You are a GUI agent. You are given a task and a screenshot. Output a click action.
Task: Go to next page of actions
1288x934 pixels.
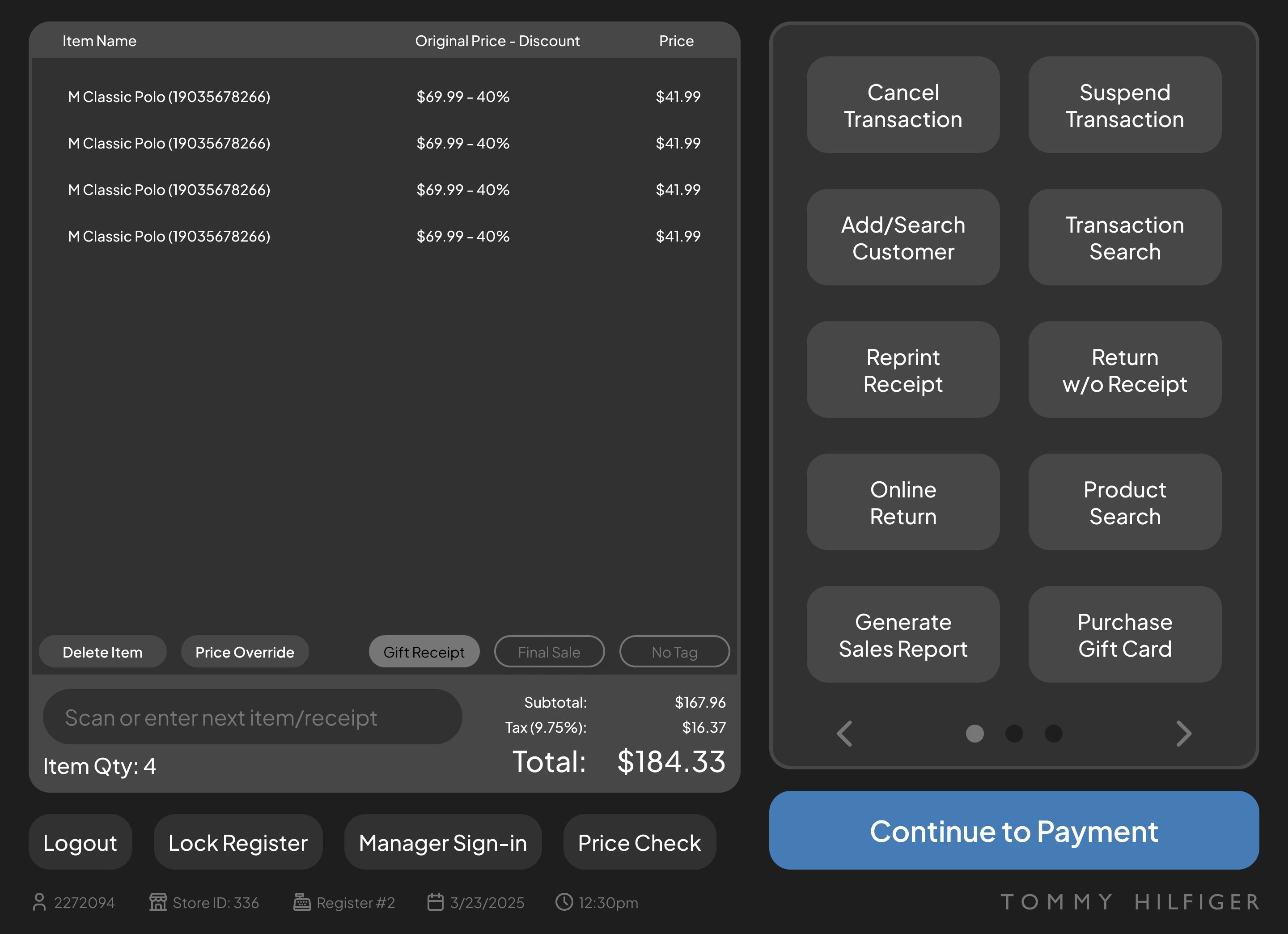[x=1183, y=734]
